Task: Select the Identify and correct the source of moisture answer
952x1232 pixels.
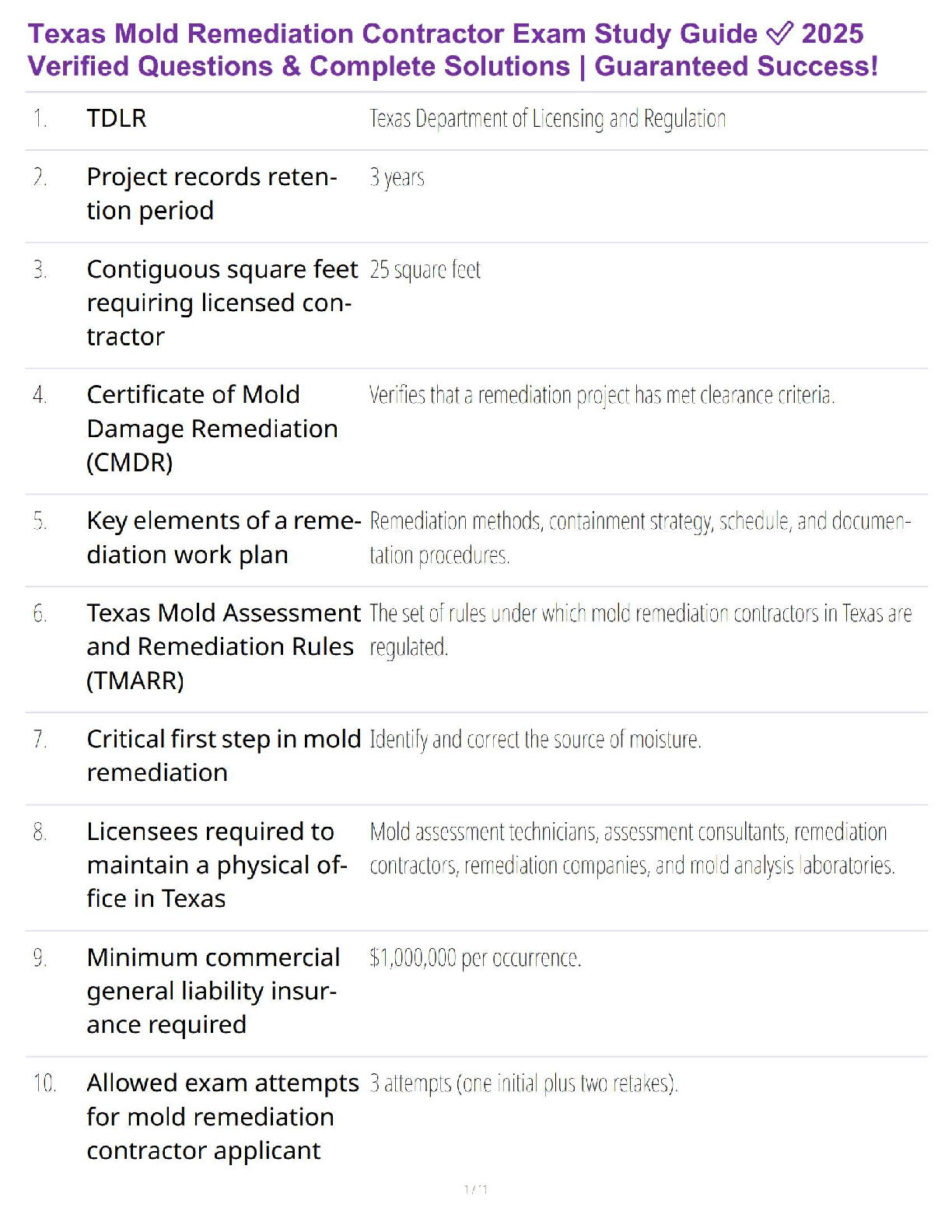Action: pos(535,740)
